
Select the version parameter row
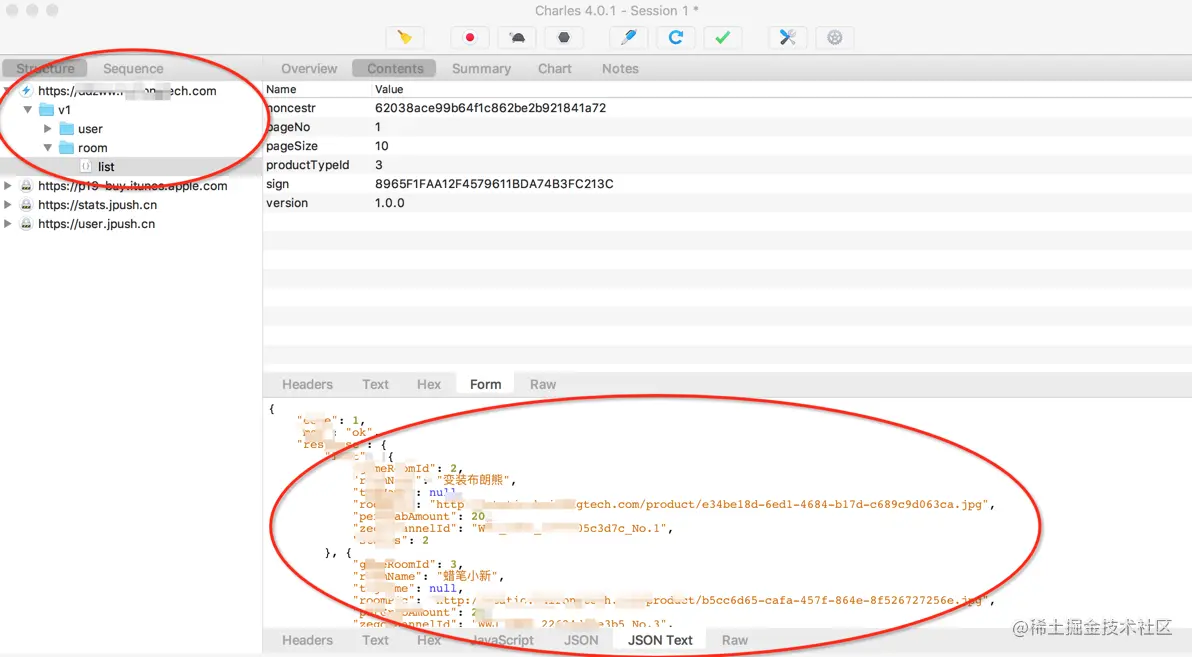[x=727, y=203]
